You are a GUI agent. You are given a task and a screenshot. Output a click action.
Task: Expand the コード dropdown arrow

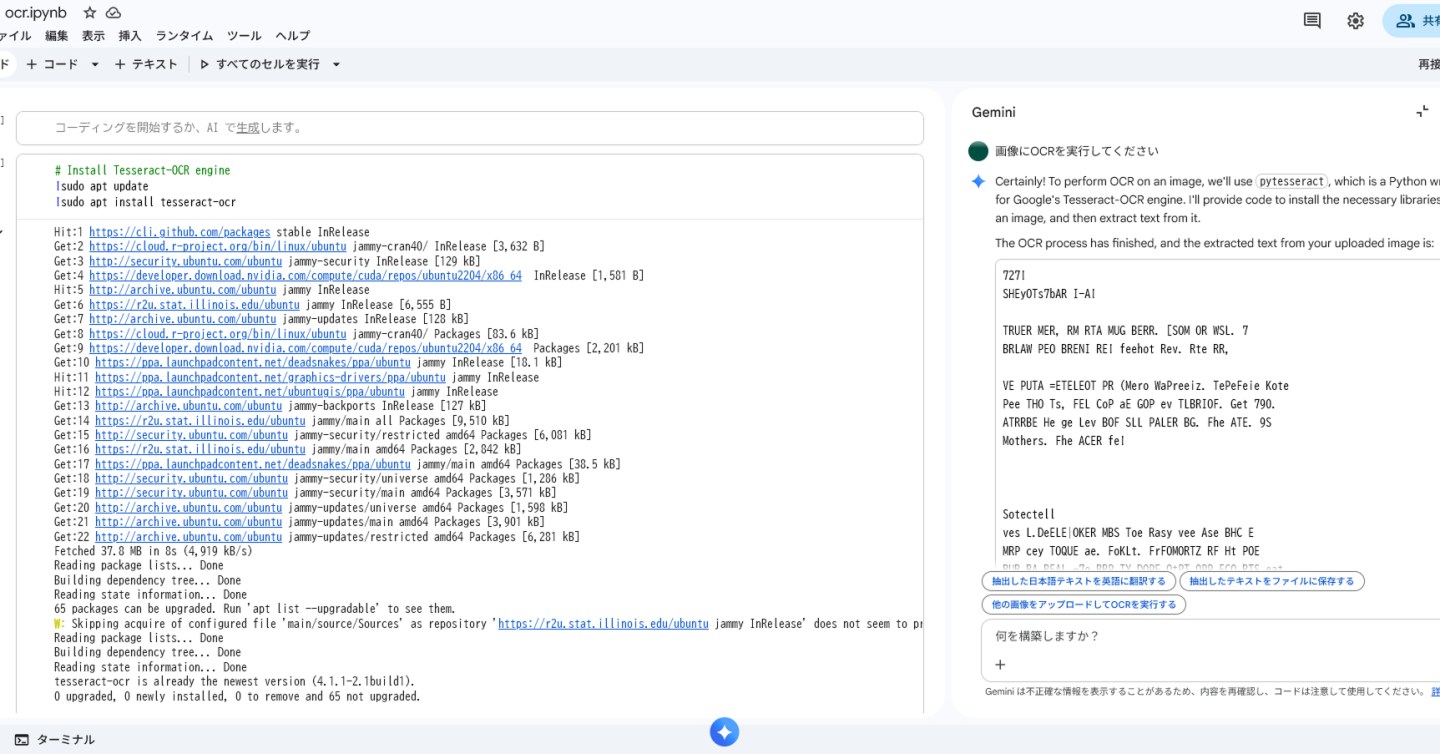95,64
